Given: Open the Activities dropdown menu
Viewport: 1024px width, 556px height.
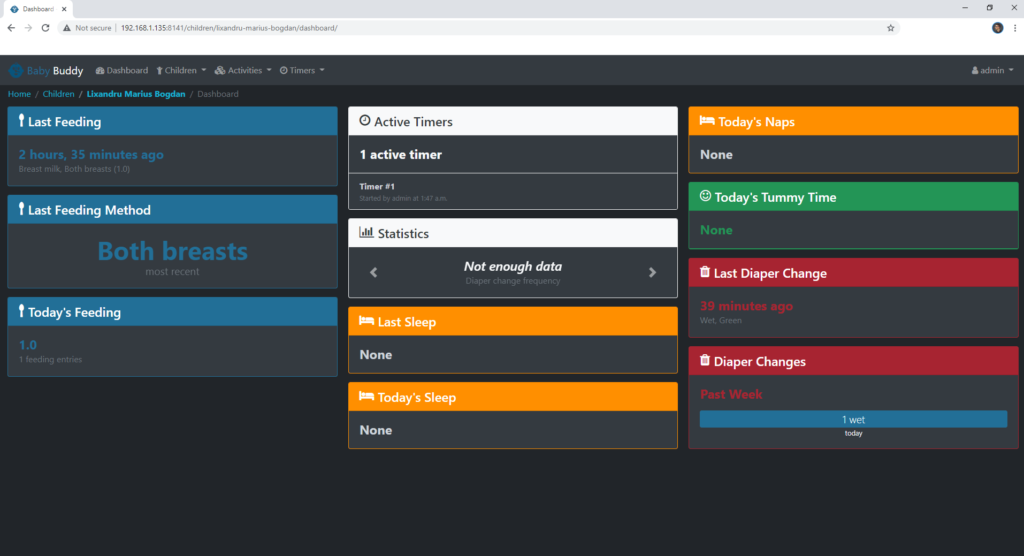Looking at the screenshot, I should point(243,71).
